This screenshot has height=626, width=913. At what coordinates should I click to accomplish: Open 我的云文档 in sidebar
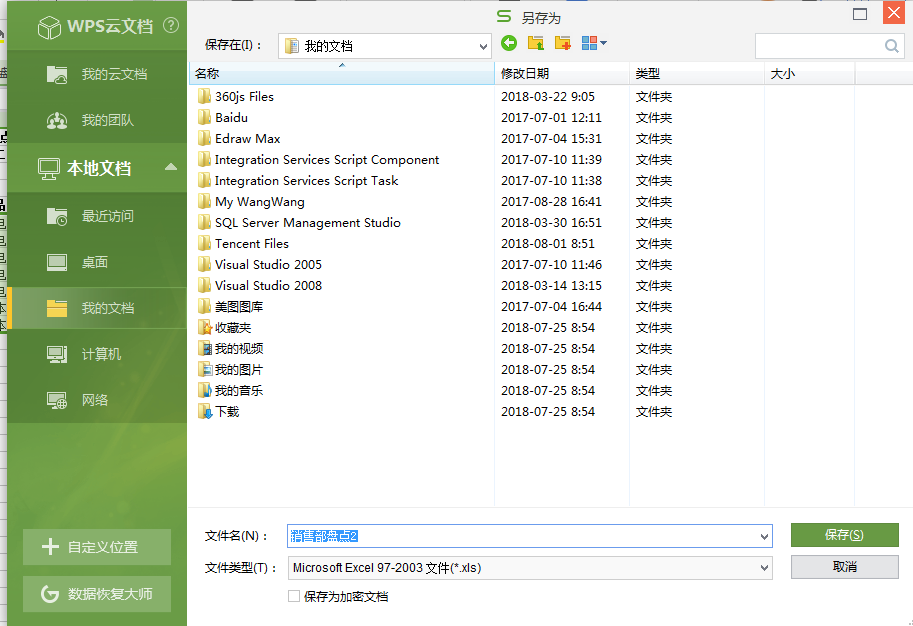coord(97,75)
